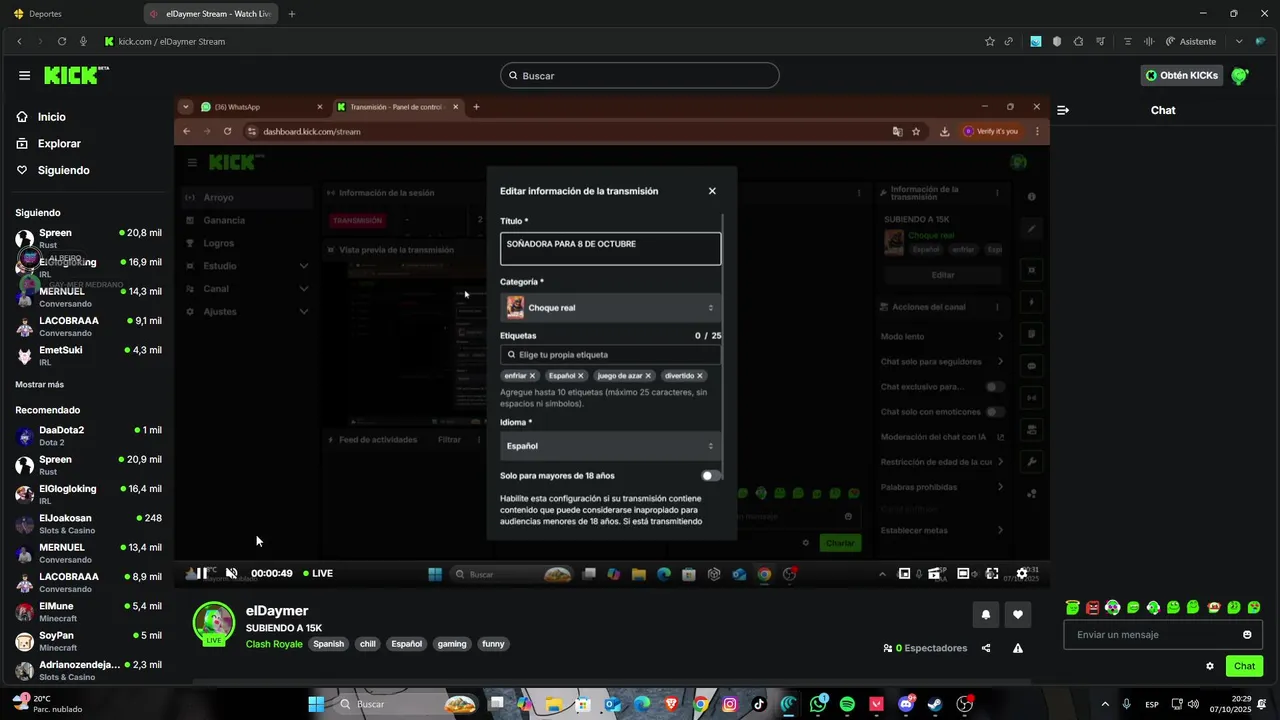The height and width of the screenshot is (720, 1280).
Task: Open the Kick hamburger menu
Action: click(24, 75)
